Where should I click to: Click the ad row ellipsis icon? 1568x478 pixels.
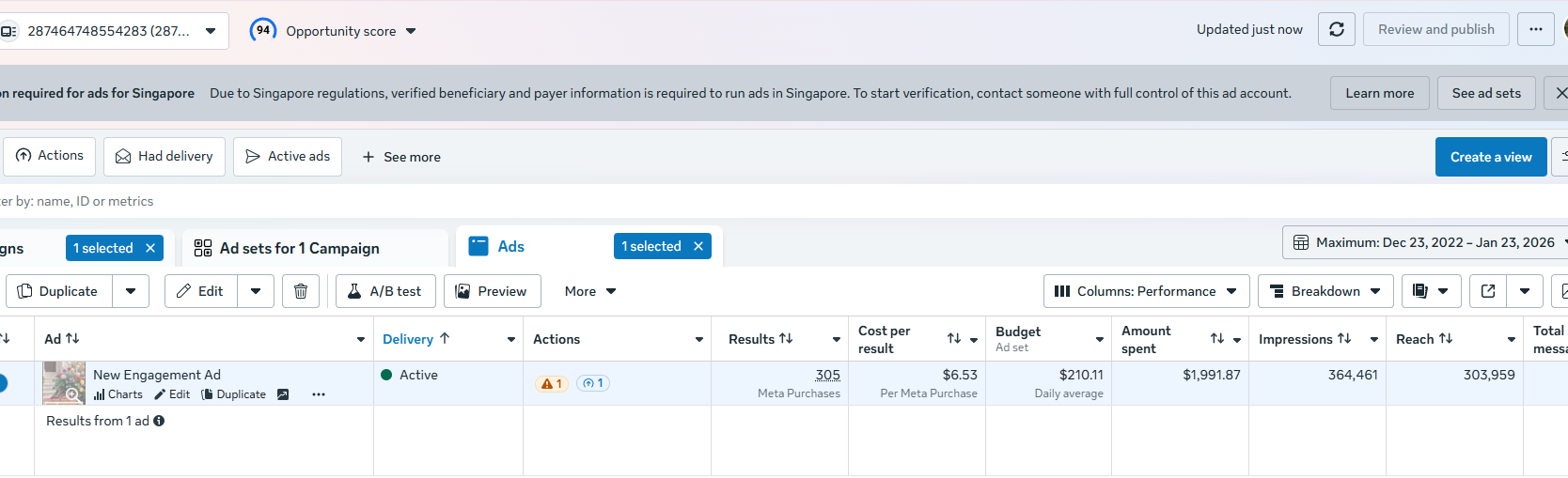(319, 394)
